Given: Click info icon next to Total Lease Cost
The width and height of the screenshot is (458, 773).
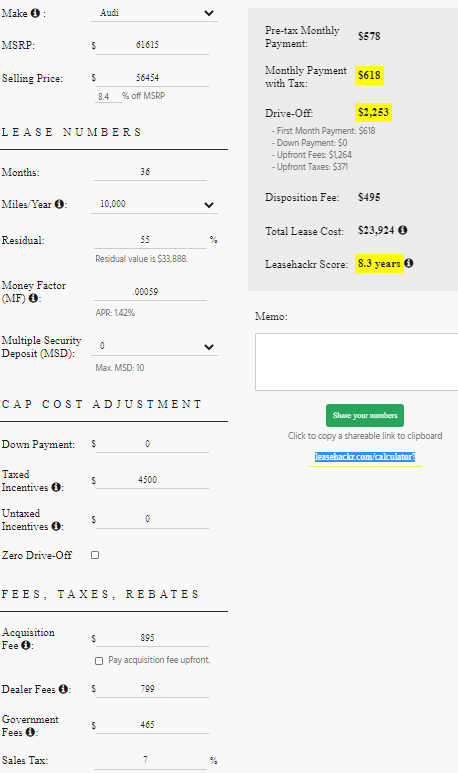Looking at the screenshot, I should [x=403, y=230].
